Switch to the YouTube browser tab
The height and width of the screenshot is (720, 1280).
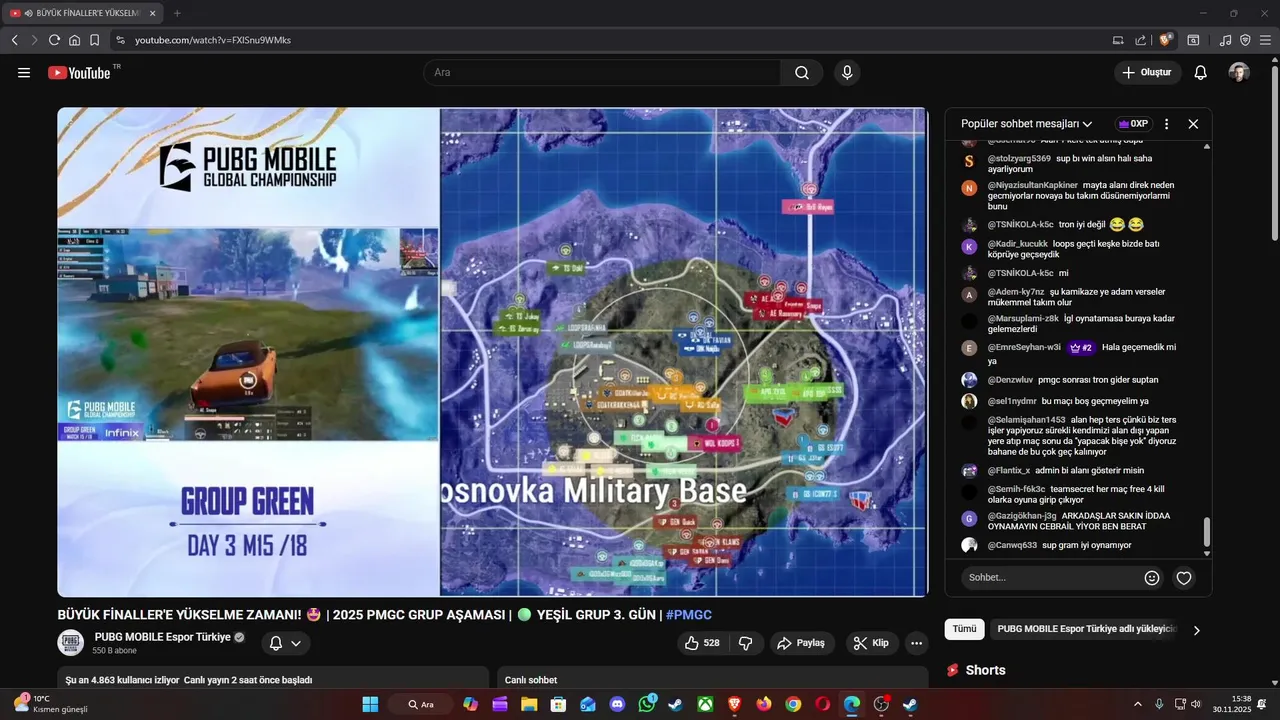click(x=82, y=13)
